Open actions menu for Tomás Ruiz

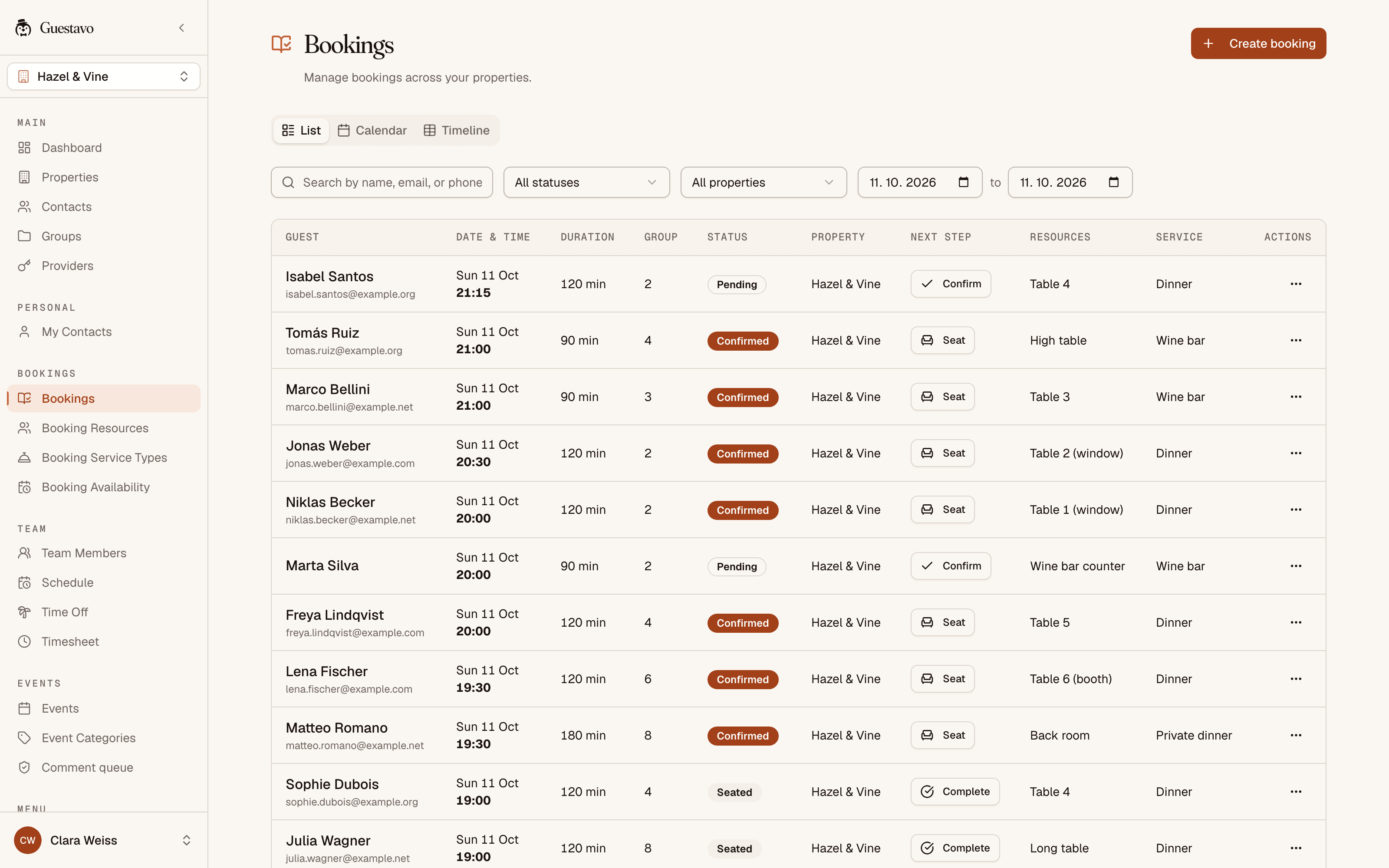pyautogui.click(x=1296, y=340)
